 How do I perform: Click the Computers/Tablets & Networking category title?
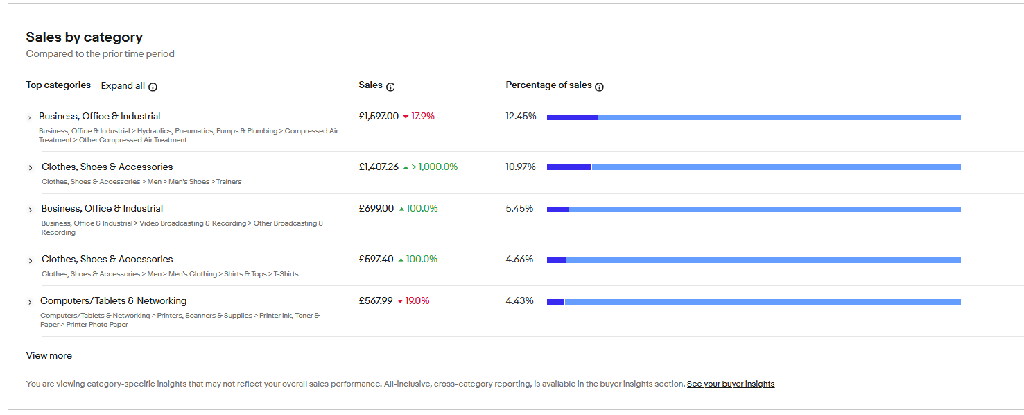pyautogui.click(x=113, y=301)
